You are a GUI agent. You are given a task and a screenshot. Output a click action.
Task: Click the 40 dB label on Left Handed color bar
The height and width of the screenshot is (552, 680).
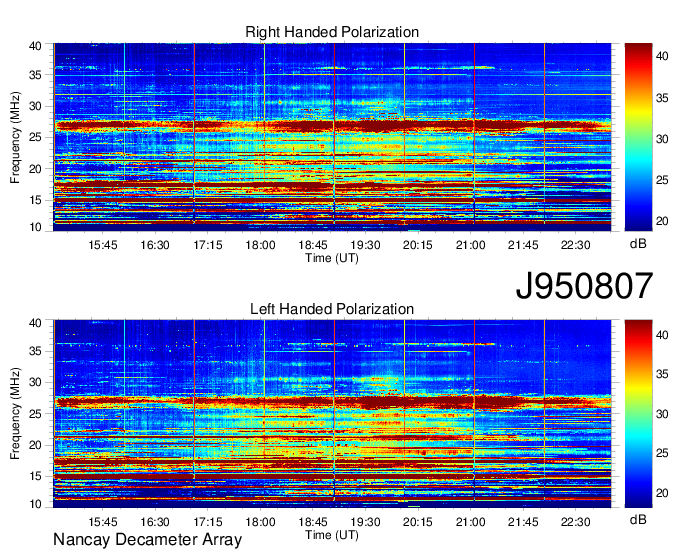[x=662, y=335]
